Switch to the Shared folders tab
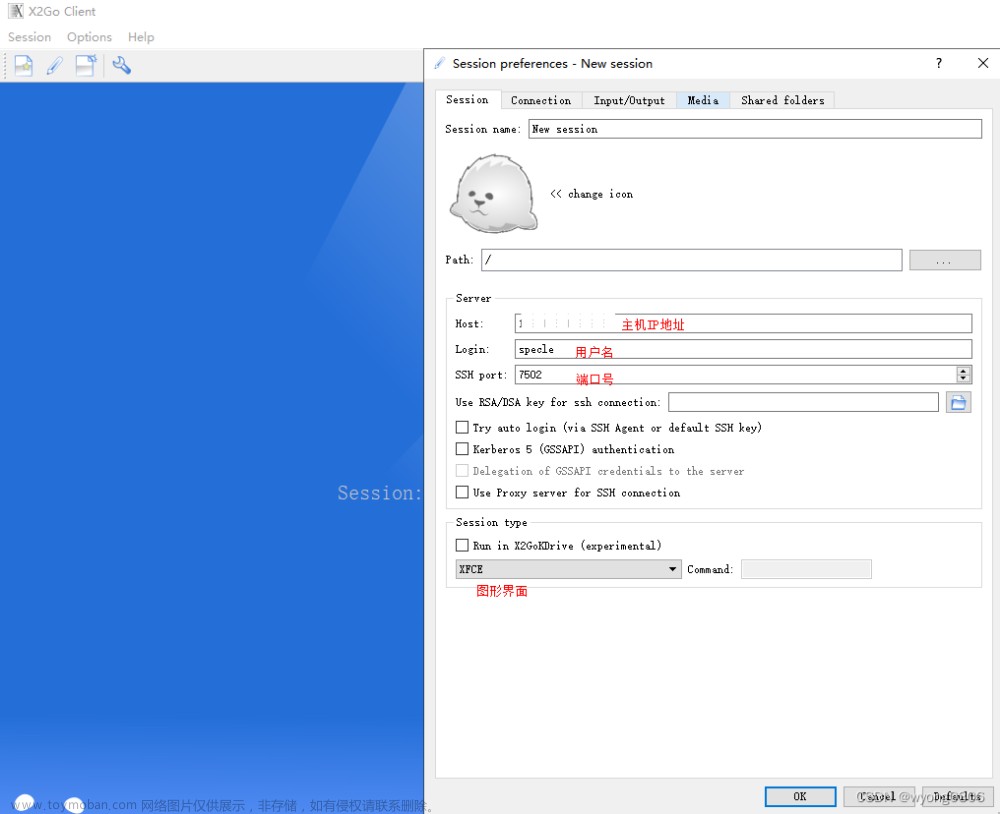The height and width of the screenshot is (814, 1000). tap(783, 100)
